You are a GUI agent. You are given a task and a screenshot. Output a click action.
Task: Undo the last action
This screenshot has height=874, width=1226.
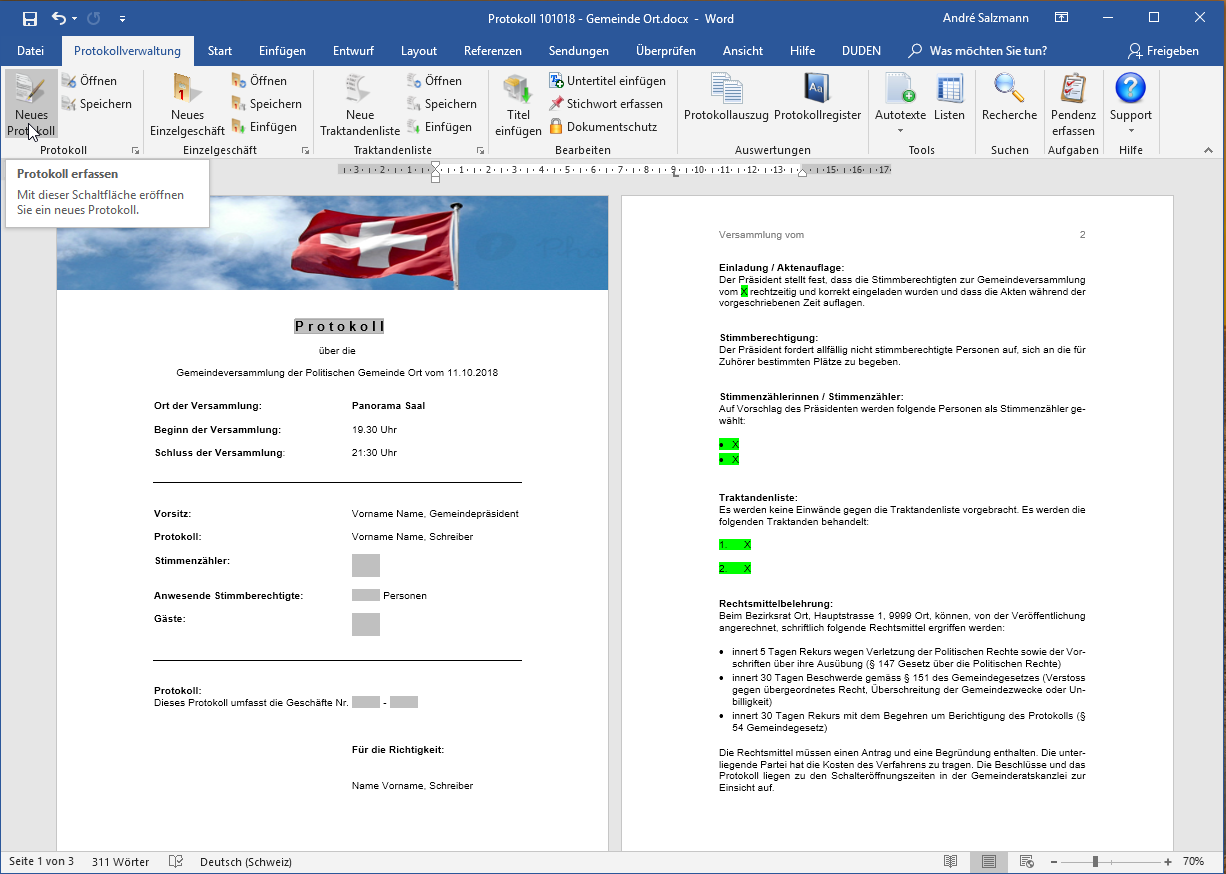tap(59, 18)
